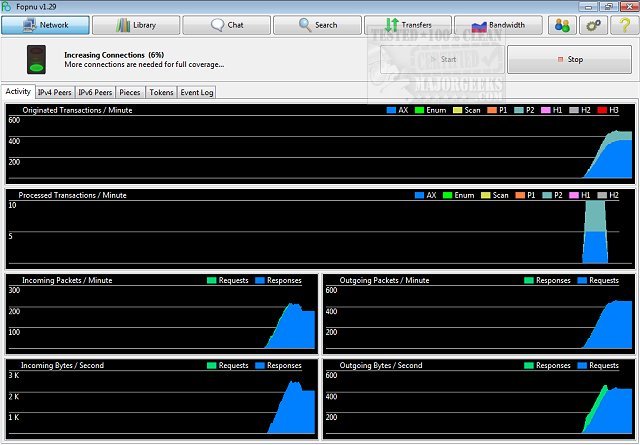
Task: Switch to the Tokens tab
Action: coord(161,93)
